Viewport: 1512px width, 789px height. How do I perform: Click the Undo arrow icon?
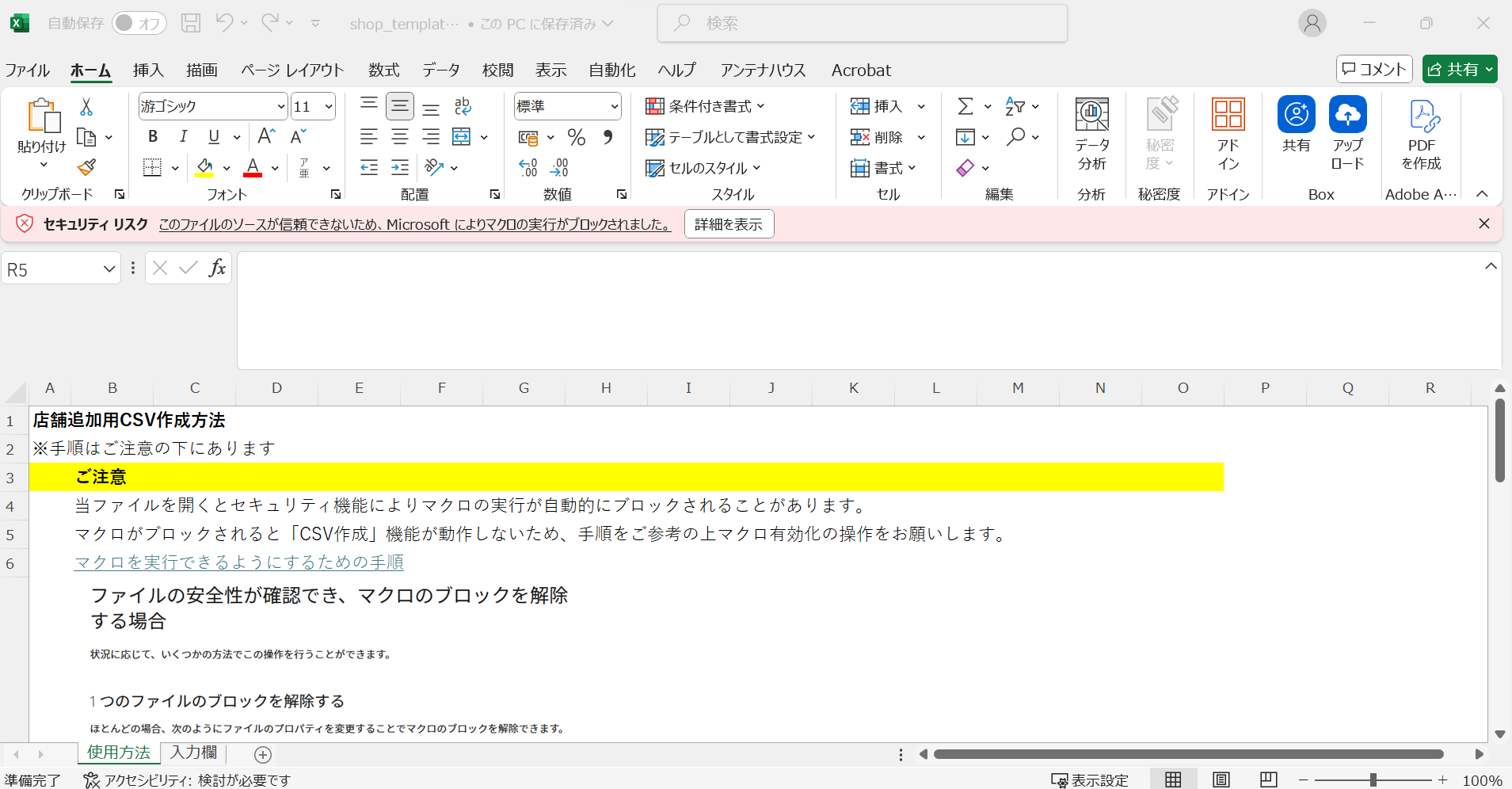point(224,23)
